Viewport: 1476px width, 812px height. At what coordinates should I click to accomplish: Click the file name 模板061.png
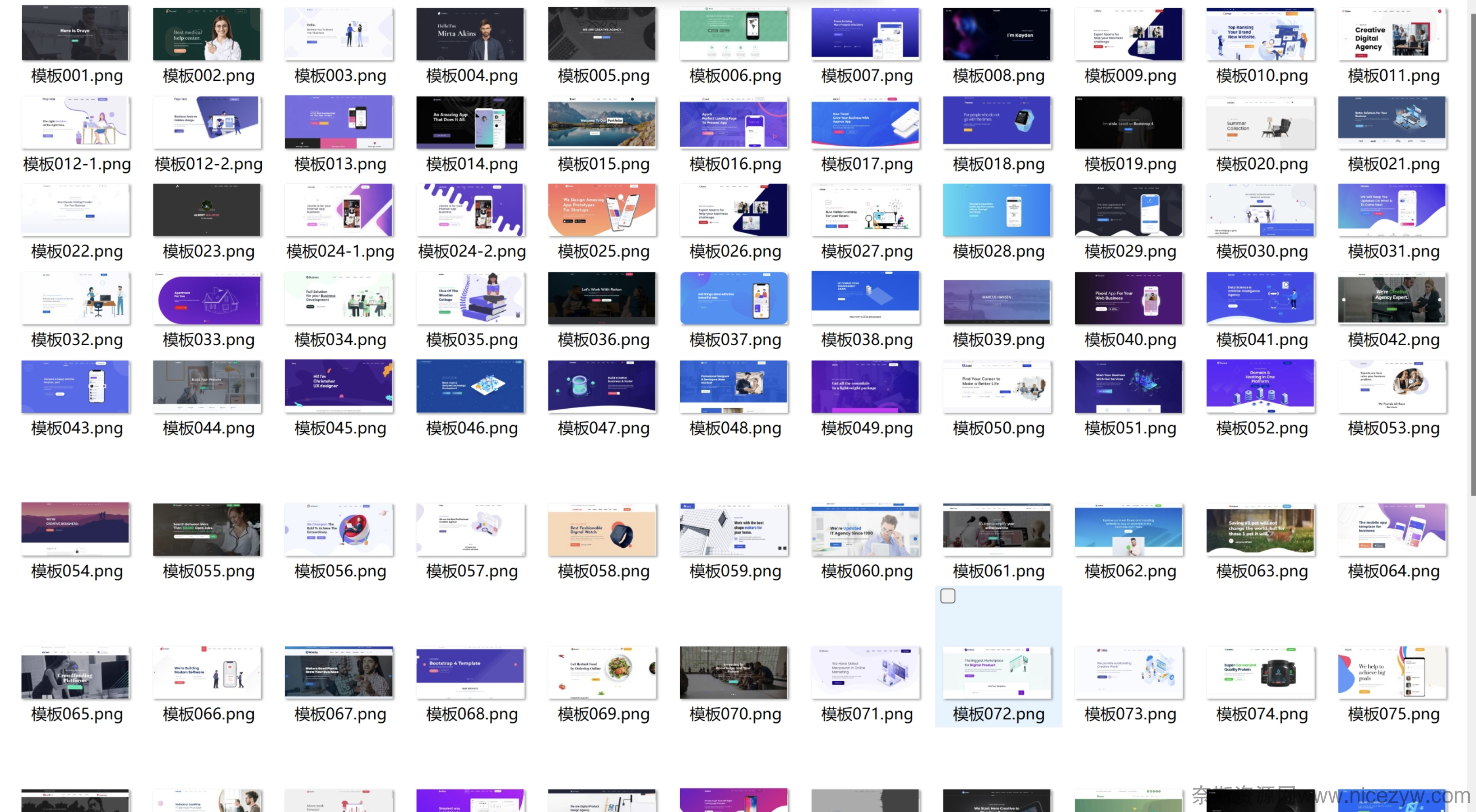pos(998,572)
